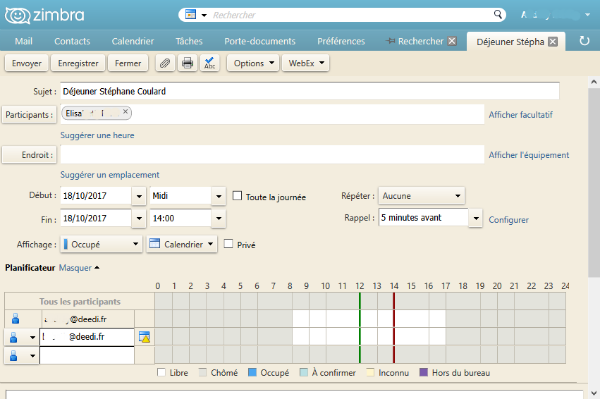The image size is (600, 399).
Task: Click Suggérer un emplacement link
Action: (110, 175)
